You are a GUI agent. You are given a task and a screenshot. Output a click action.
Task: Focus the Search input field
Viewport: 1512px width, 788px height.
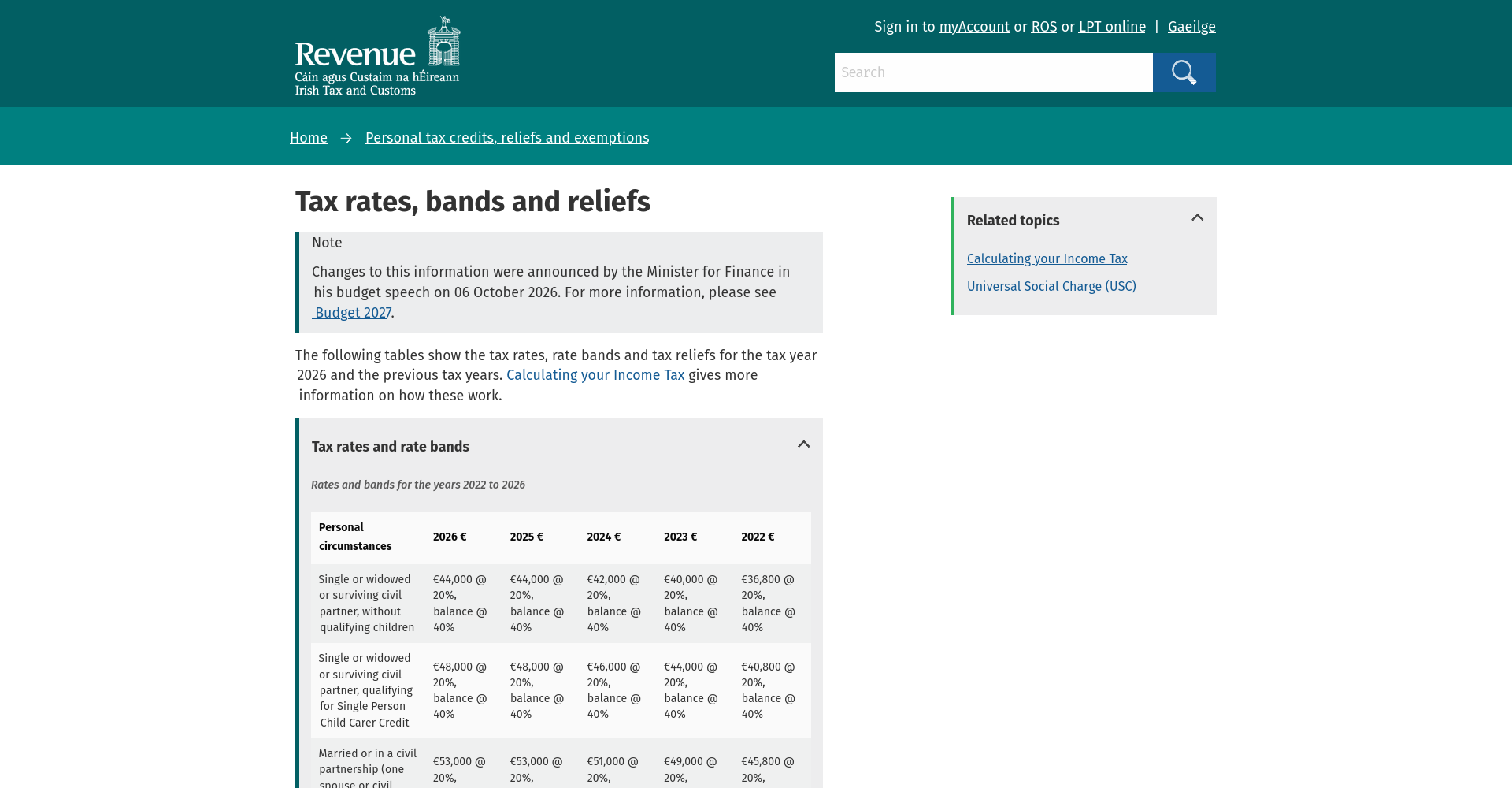coord(993,72)
